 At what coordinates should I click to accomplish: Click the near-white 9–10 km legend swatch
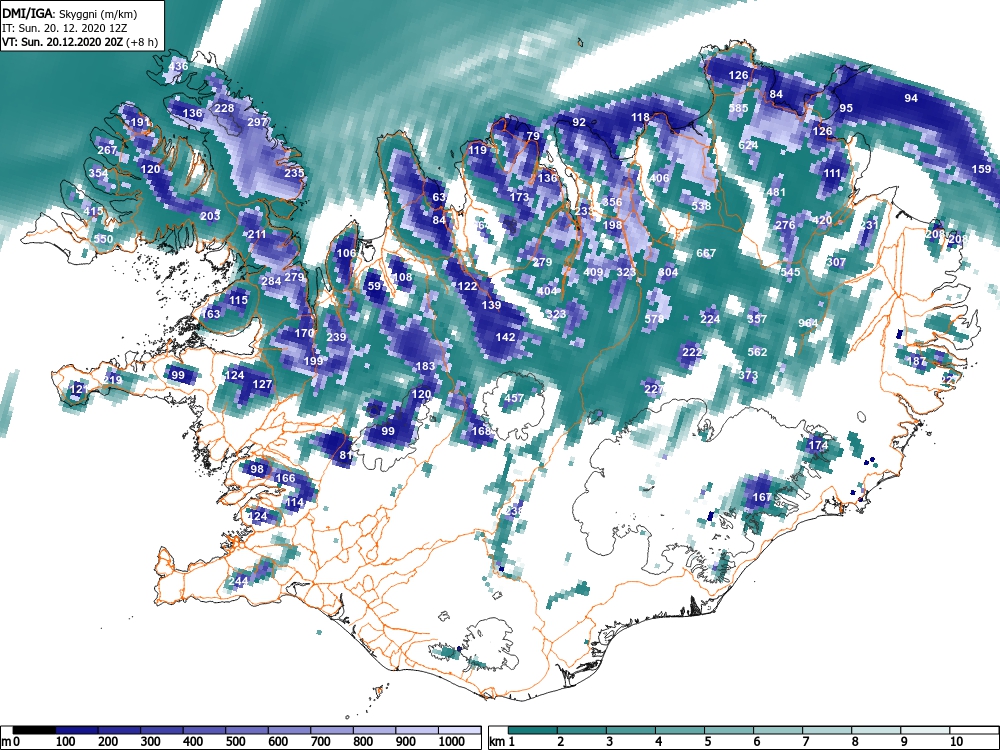coord(925,730)
